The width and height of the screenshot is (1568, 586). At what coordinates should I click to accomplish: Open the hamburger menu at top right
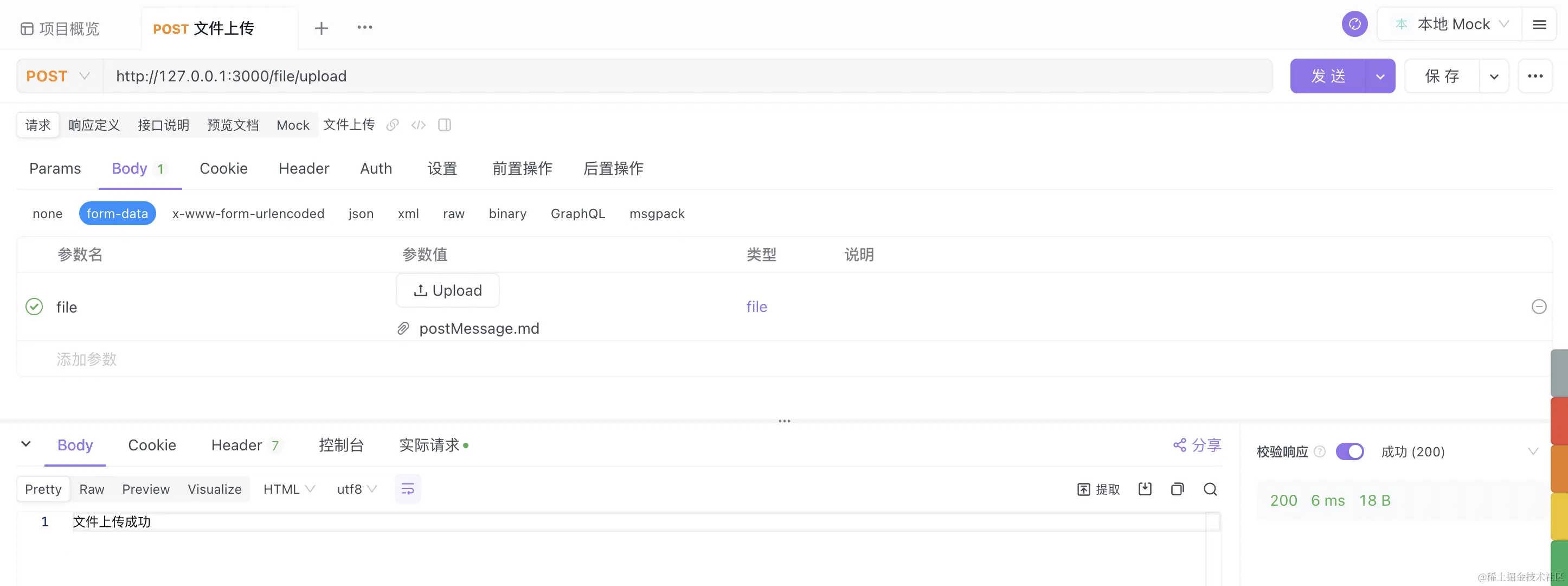coord(1539,24)
